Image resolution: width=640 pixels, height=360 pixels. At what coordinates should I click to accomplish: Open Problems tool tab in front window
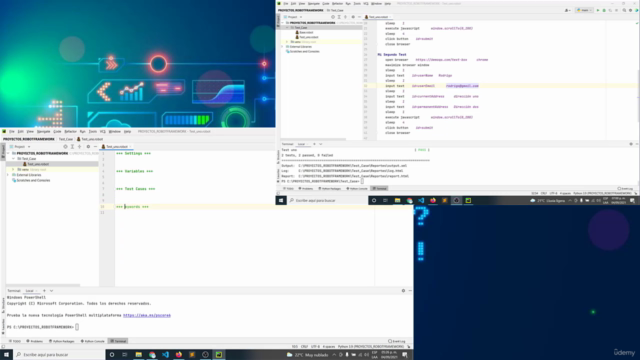[x=35, y=341]
